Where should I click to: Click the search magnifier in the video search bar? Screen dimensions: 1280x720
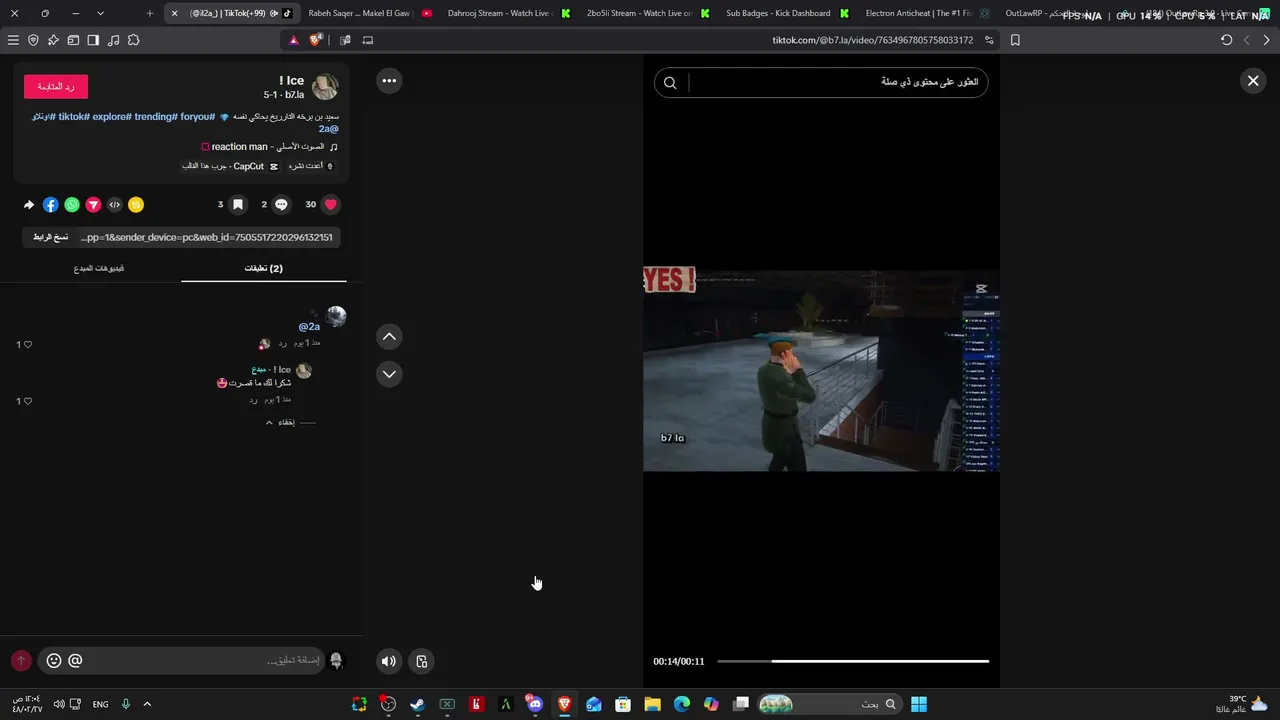tap(670, 83)
